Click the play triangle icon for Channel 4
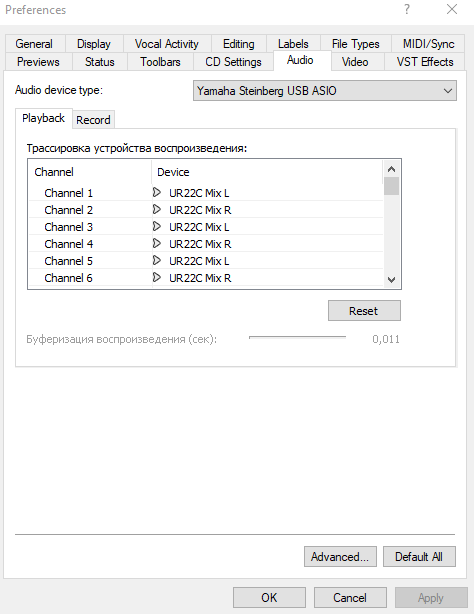Image resolution: width=474 pixels, height=614 pixels. tap(157, 244)
